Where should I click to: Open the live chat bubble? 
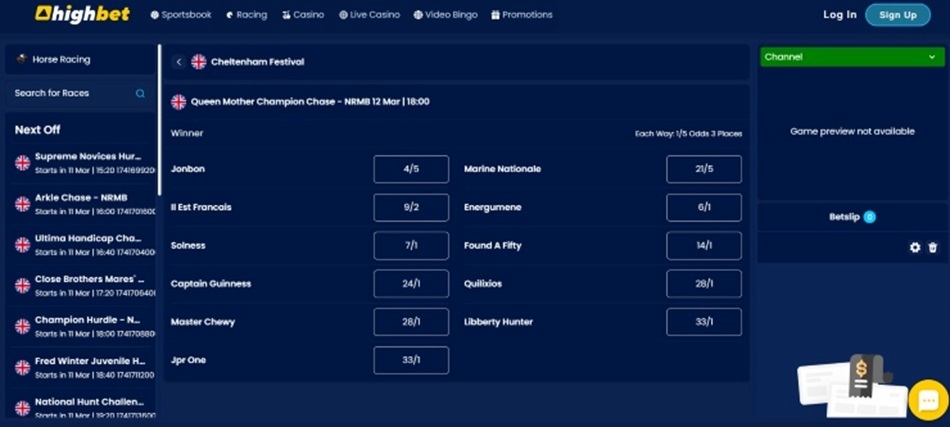coord(928,400)
